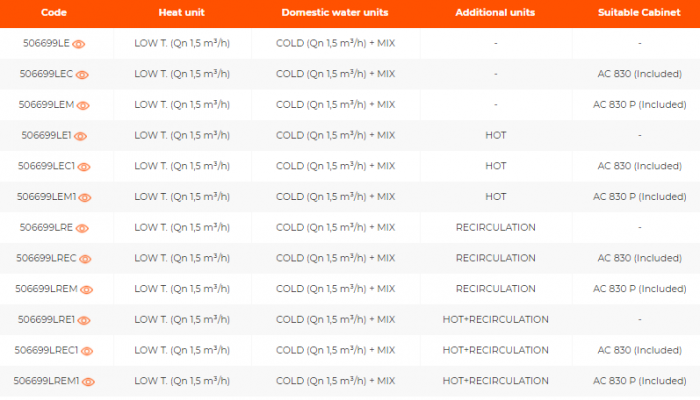Viewport: 700px width, 400px height.
Task: Click HOT+RECIRCULATION cell in 506699LRE1 row
Action: click(x=495, y=320)
